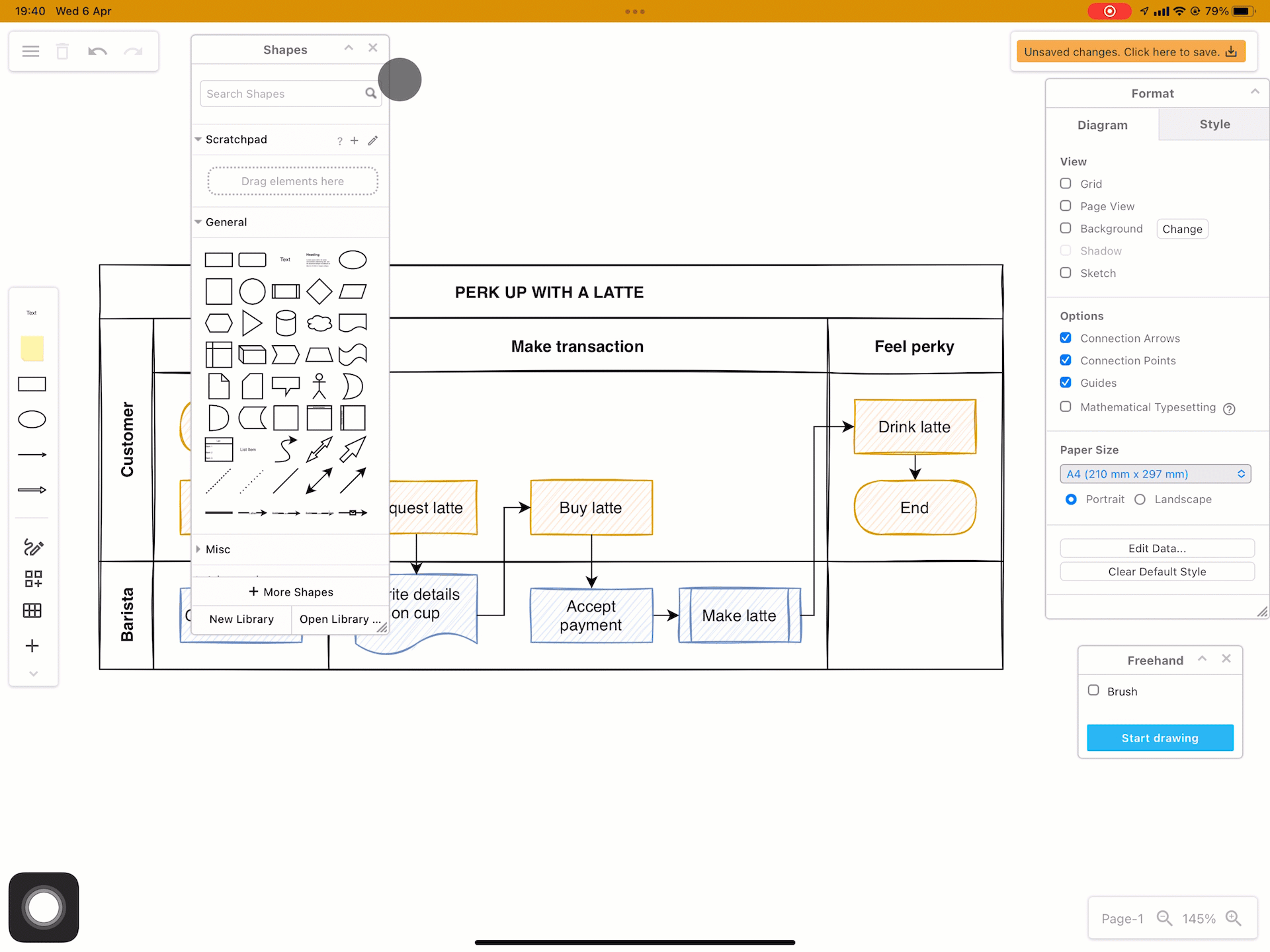
Task: Click the delete trash icon
Action: point(62,51)
